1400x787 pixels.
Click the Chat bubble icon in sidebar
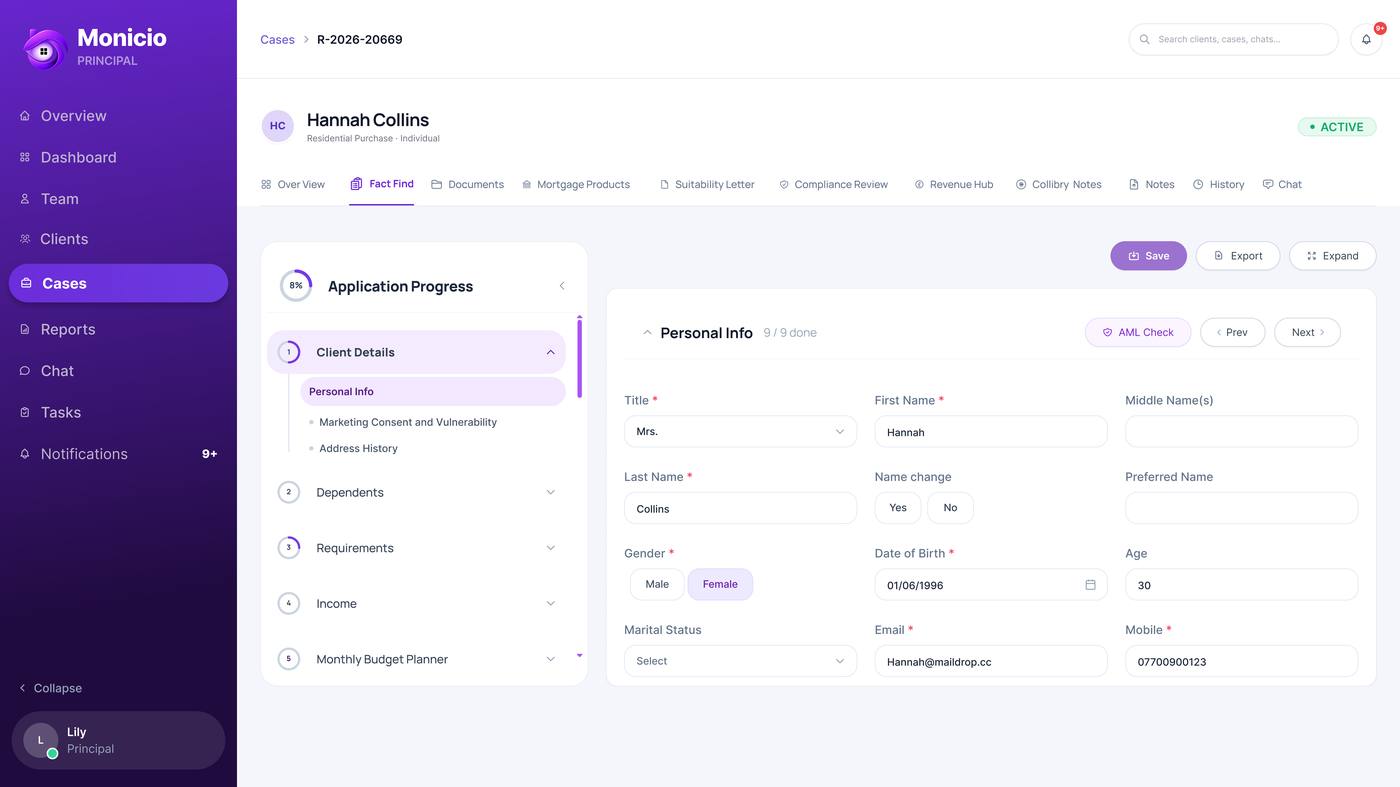(x=25, y=371)
